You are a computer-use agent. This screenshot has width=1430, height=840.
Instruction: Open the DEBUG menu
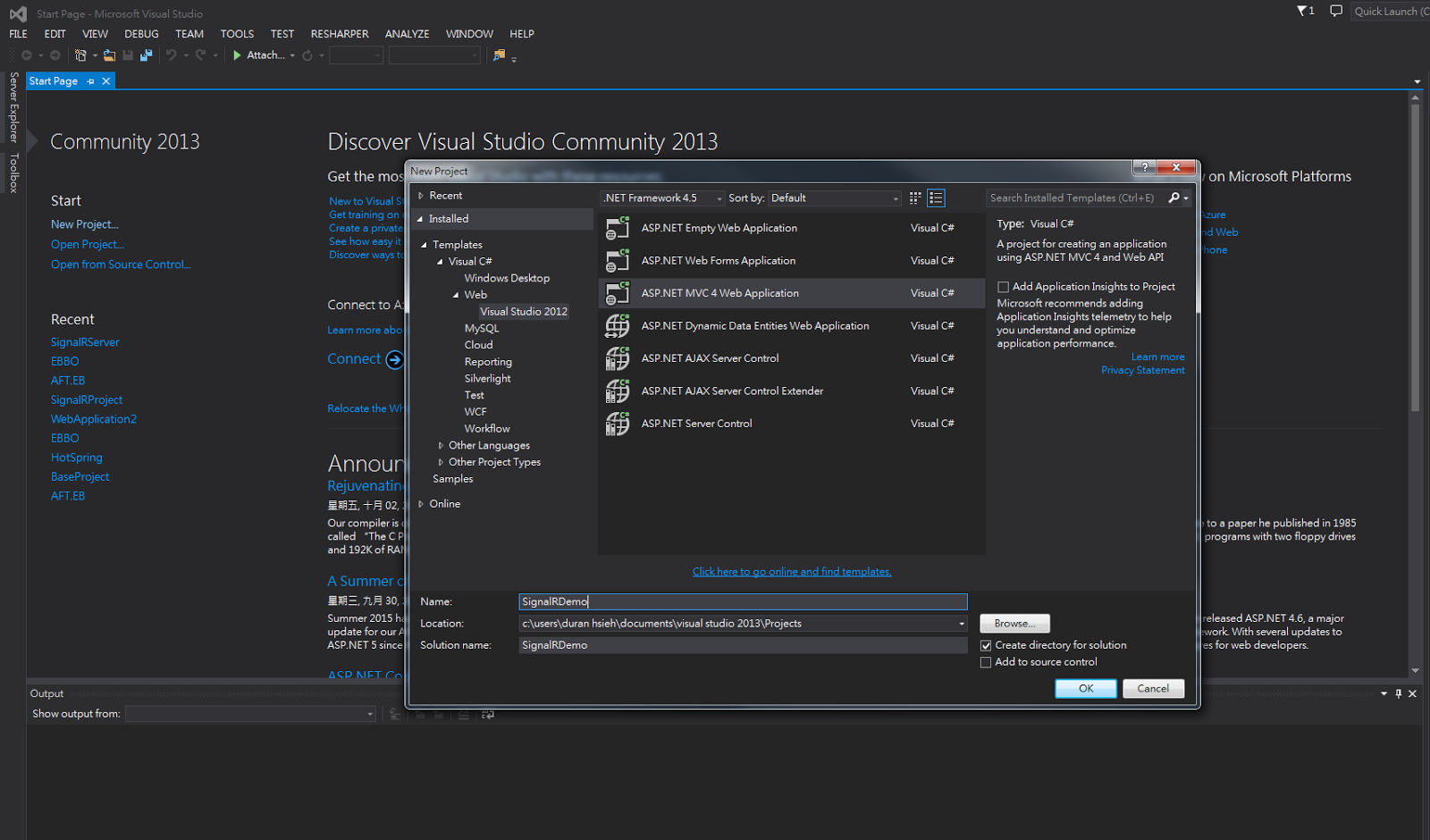[x=141, y=34]
